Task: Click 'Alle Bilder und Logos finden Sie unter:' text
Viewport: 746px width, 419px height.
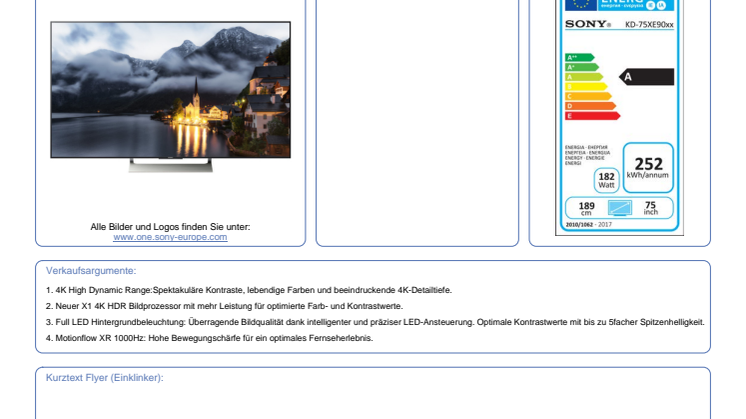Action: click(x=170, y=227)
